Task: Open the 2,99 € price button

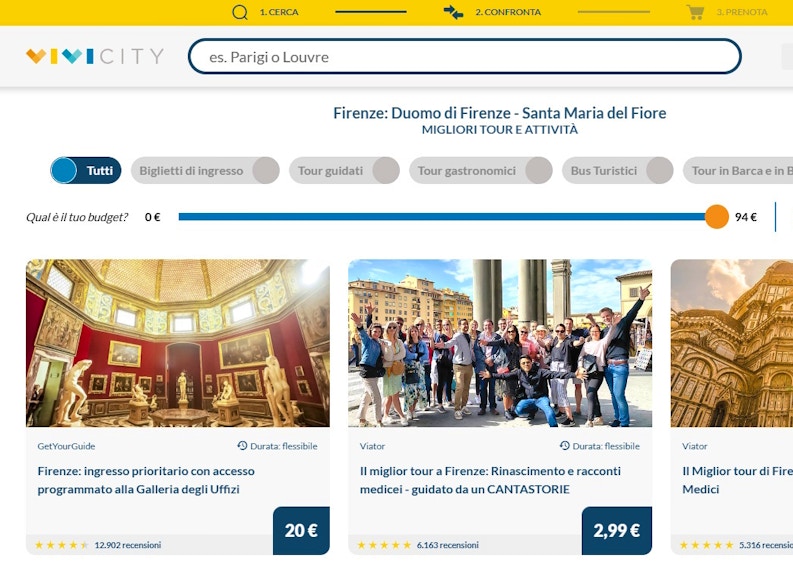Action: click(616, 530)
